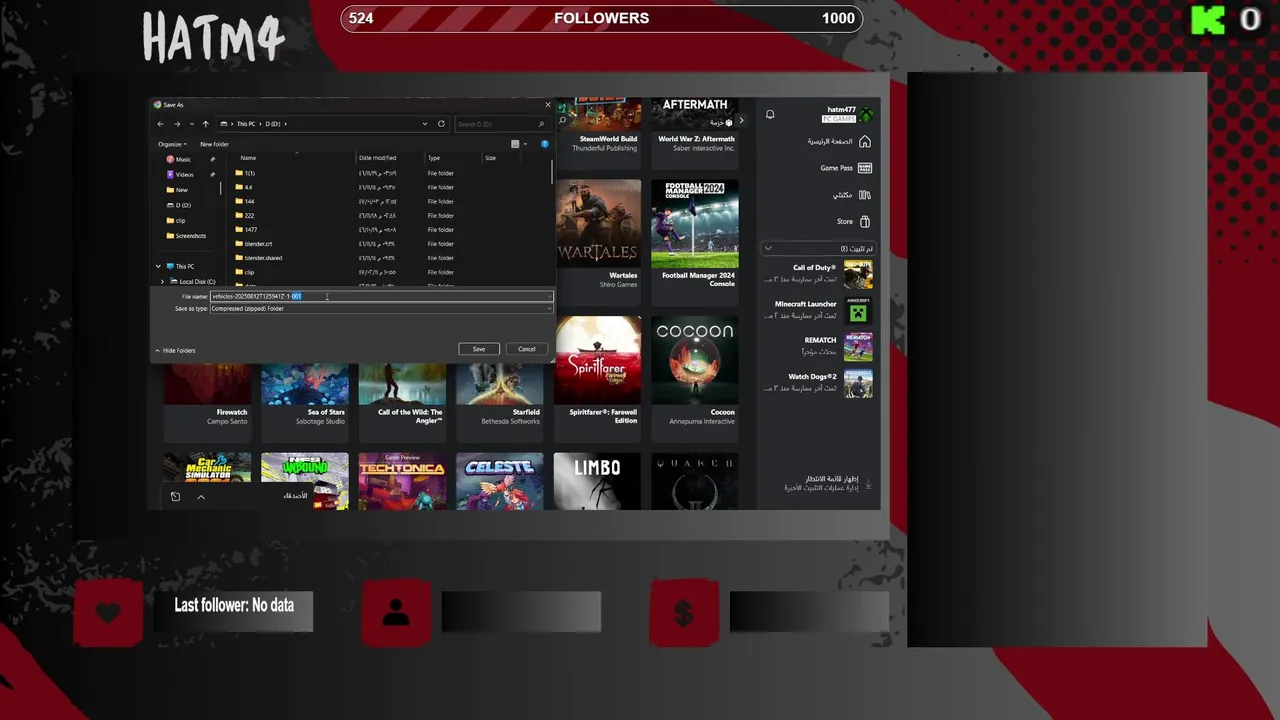Expand the address bar history dropdown
Viewport: 1280px width, 720px height.
tap(425, 124)
